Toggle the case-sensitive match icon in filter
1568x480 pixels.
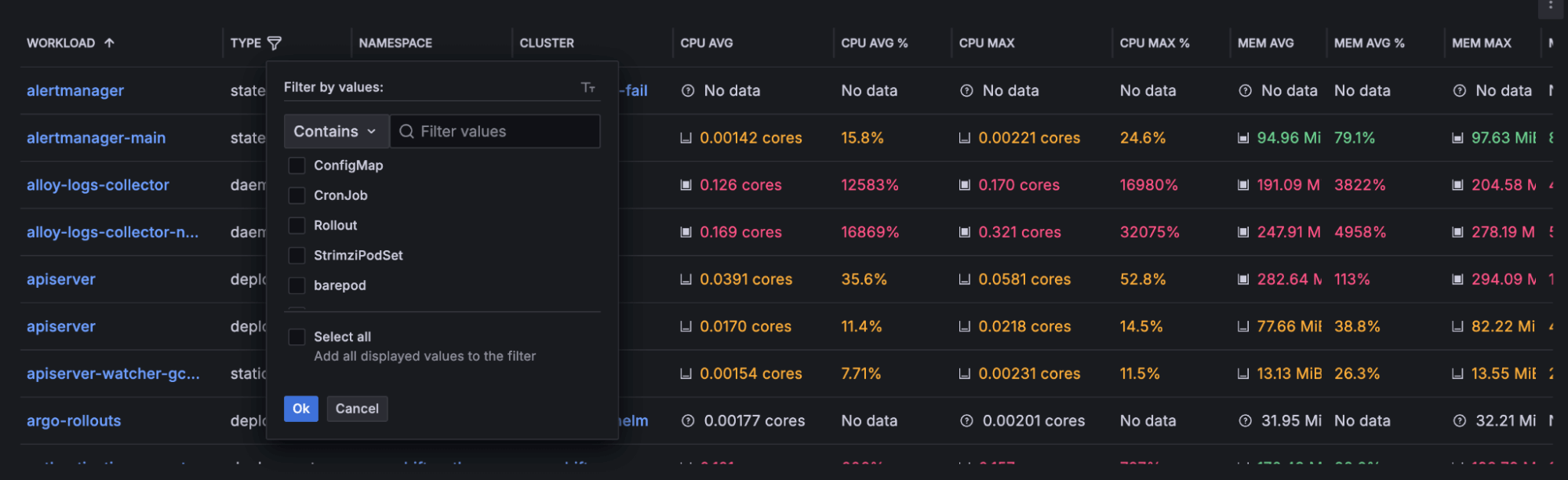(x=588, y=88)
